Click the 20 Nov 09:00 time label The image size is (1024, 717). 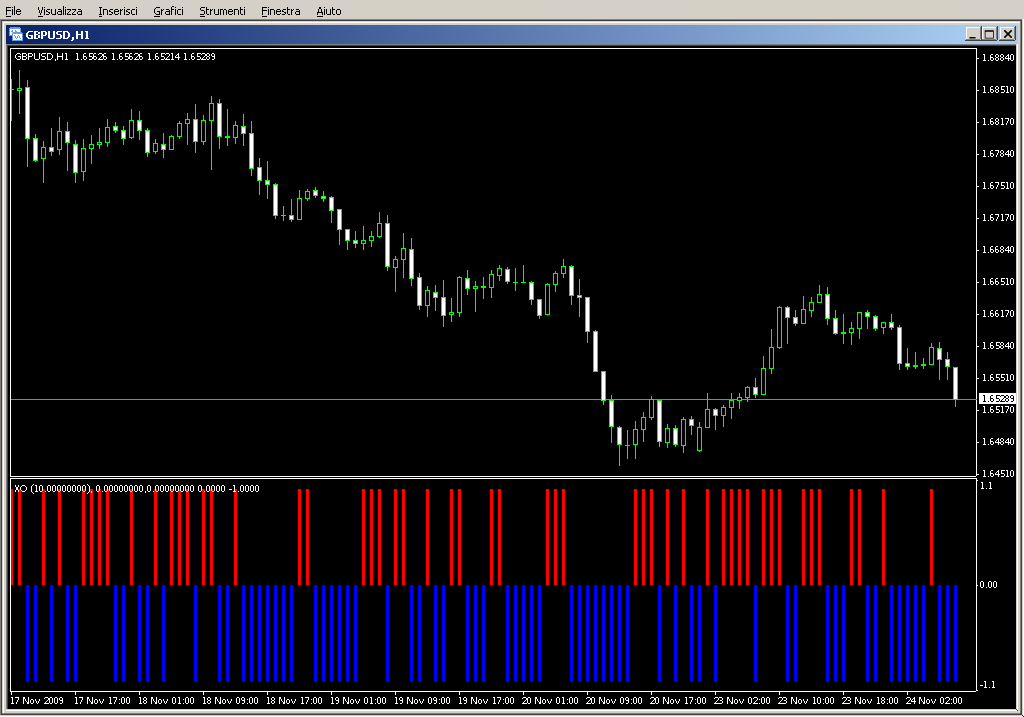point(614,701)
